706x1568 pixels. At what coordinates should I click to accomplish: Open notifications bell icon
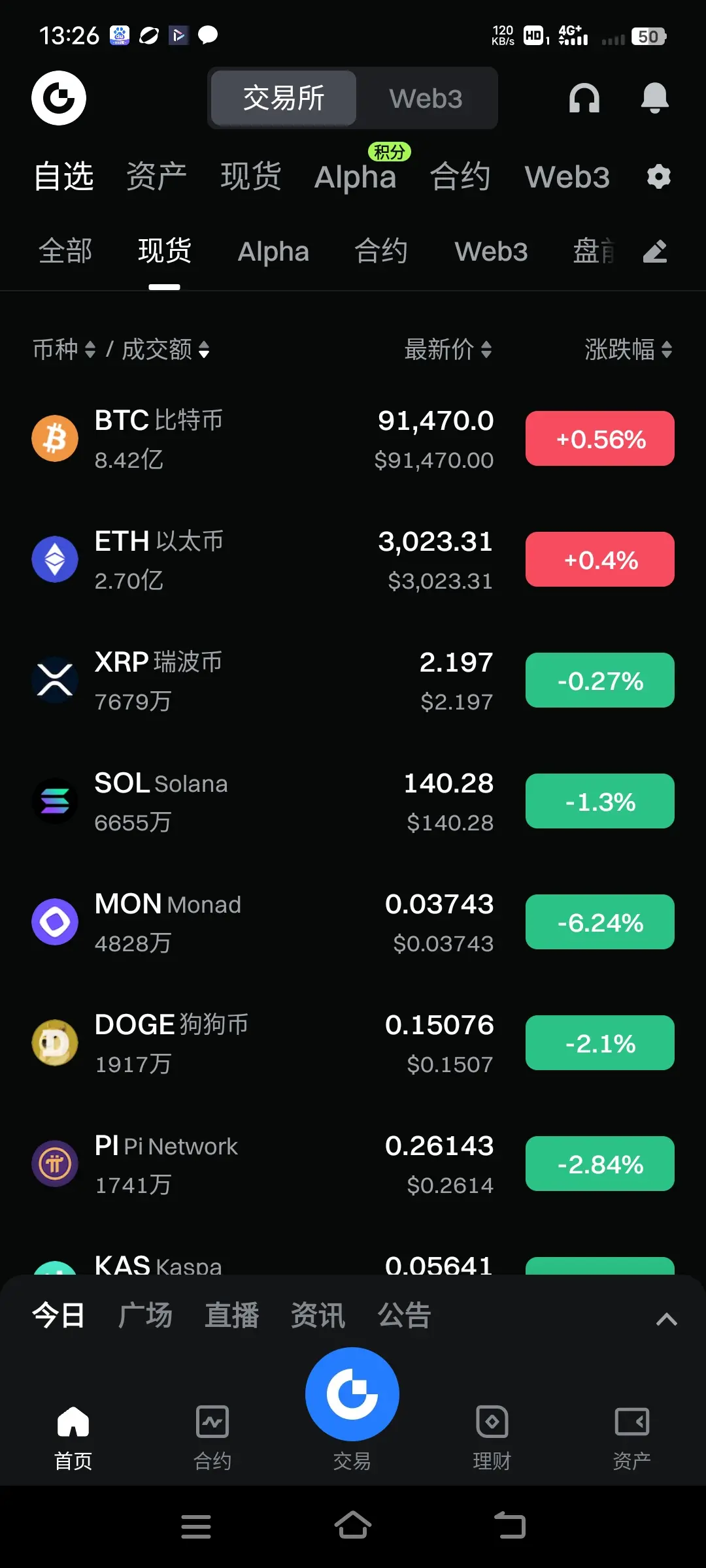pos(654,98)
